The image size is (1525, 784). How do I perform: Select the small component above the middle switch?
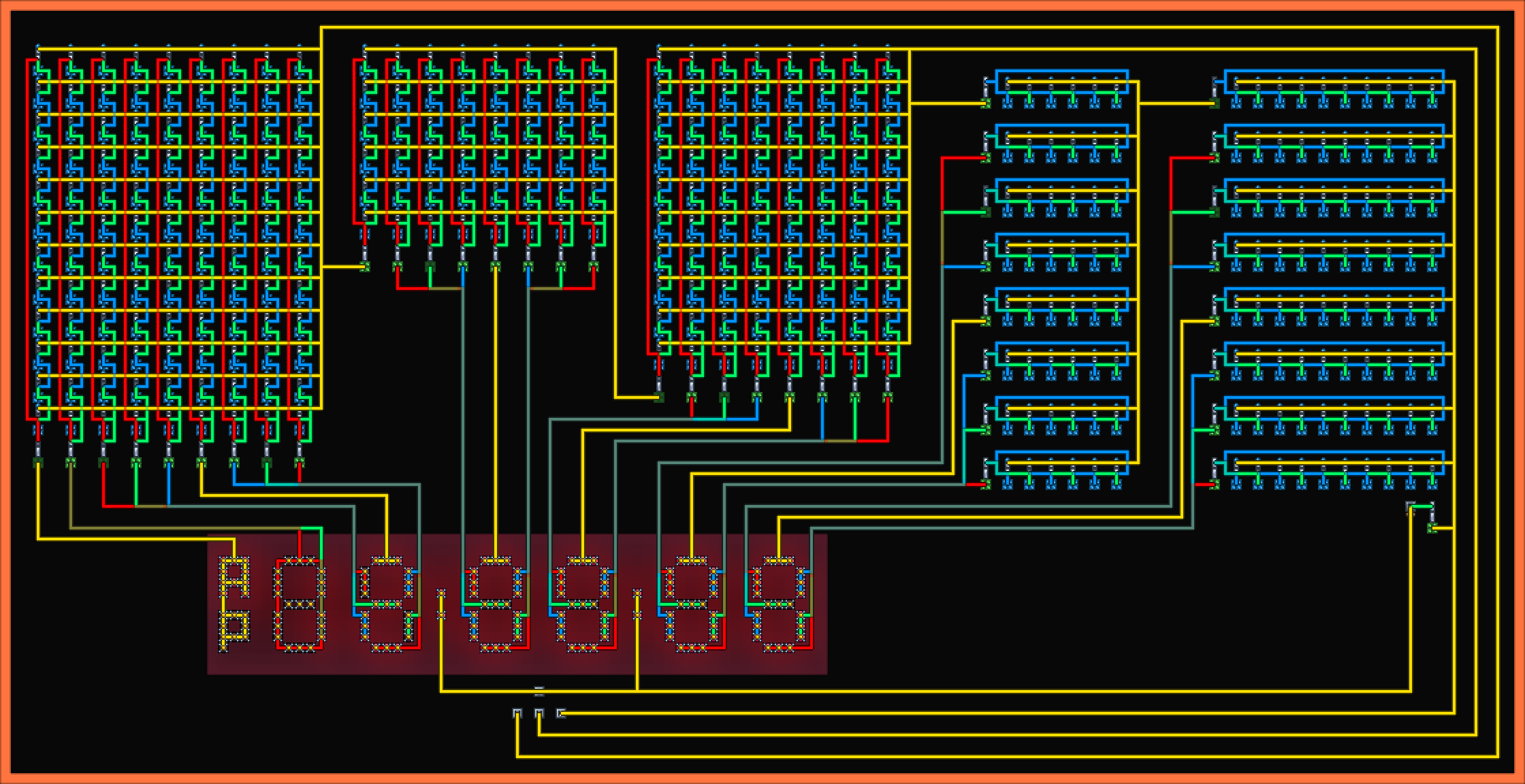pyautogui.click(x=539, y=692)
